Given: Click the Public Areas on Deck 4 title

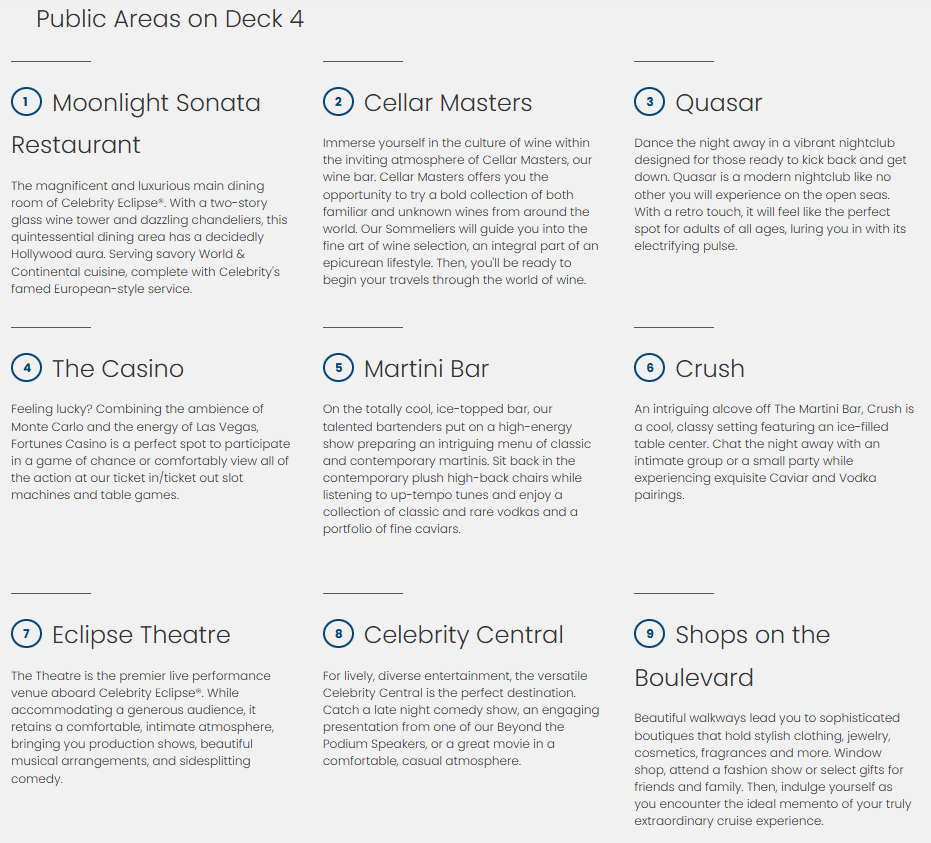Looking at the screenshot, I should (170, 19).
